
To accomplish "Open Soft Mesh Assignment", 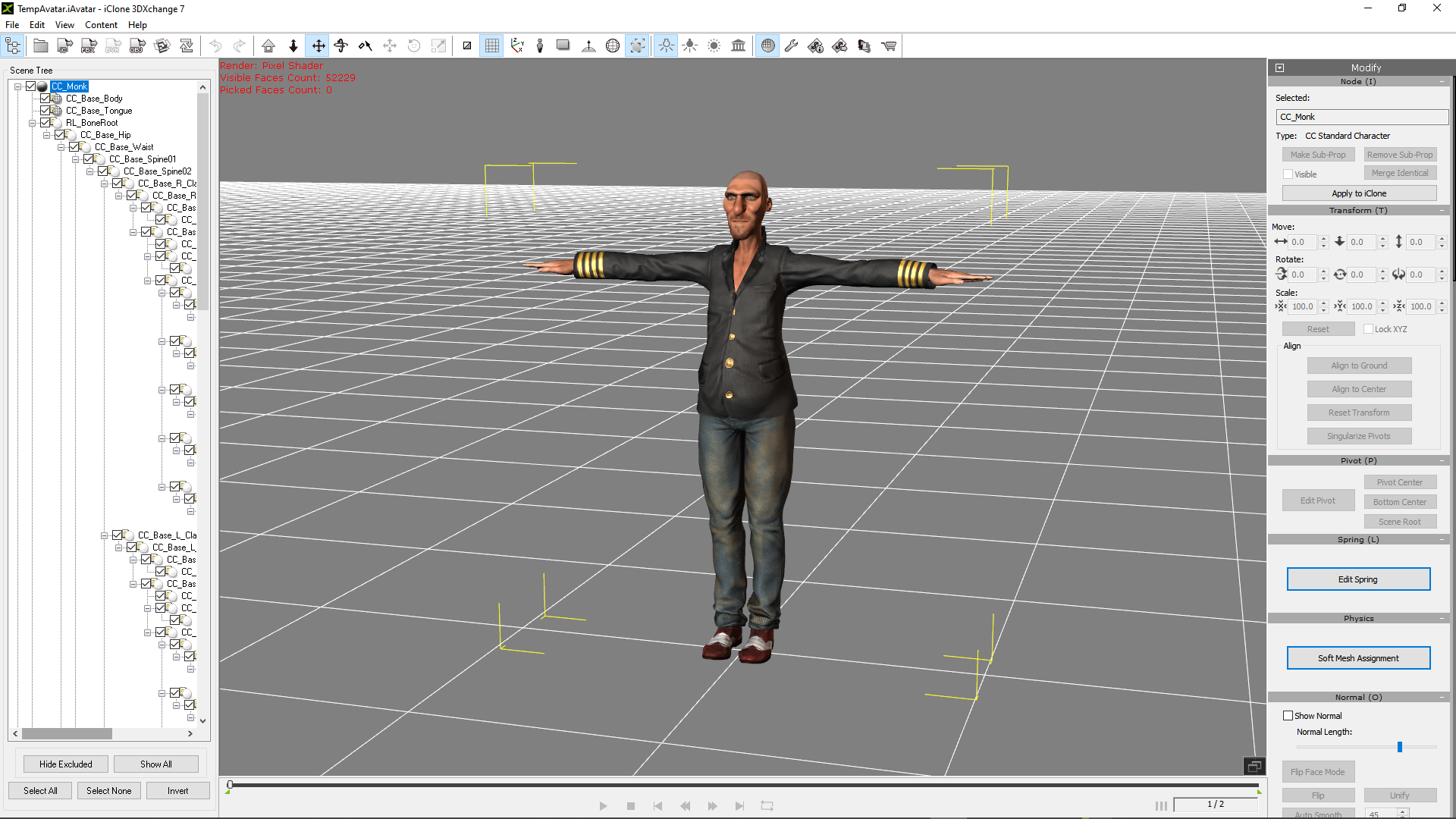I will coord(1358,658).
